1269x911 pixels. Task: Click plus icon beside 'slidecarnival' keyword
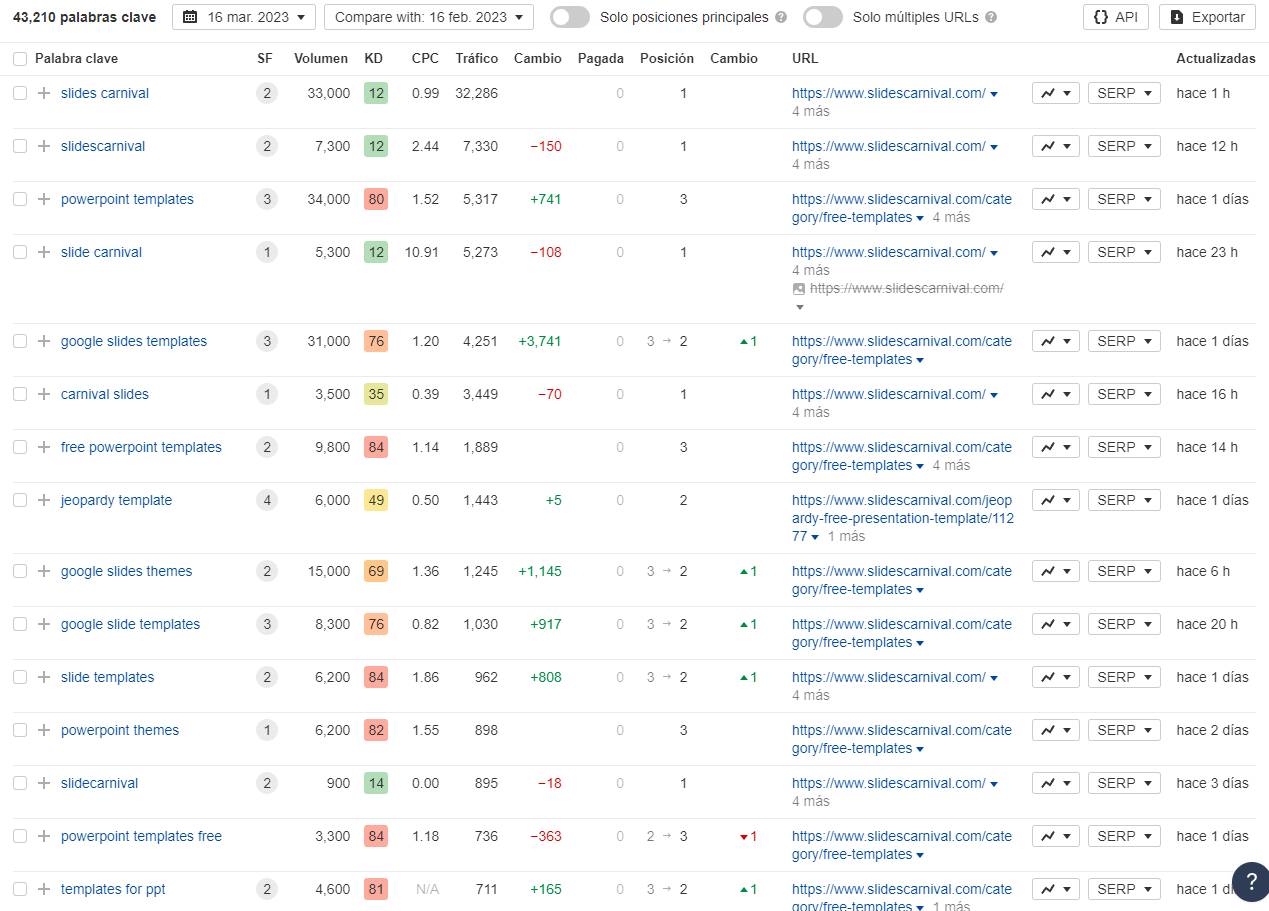(x=44, y=783)
